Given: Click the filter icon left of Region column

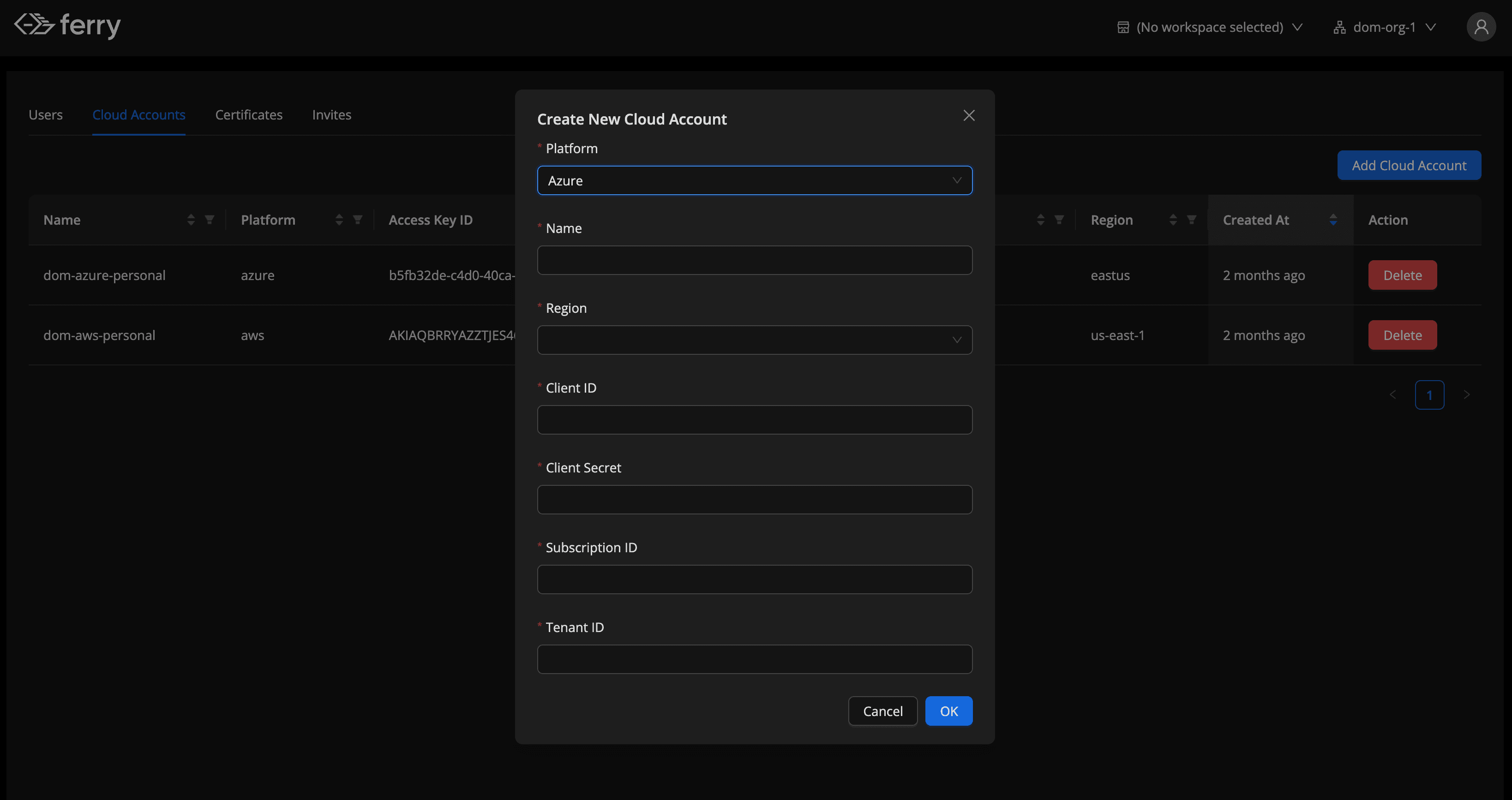Looking at the screenshot, I should click(x=1059, y=220).
